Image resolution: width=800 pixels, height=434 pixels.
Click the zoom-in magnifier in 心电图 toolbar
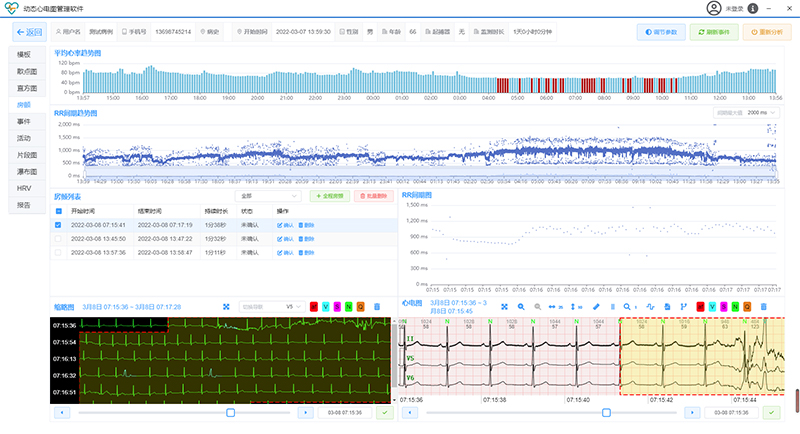click(x=522, y=306)
